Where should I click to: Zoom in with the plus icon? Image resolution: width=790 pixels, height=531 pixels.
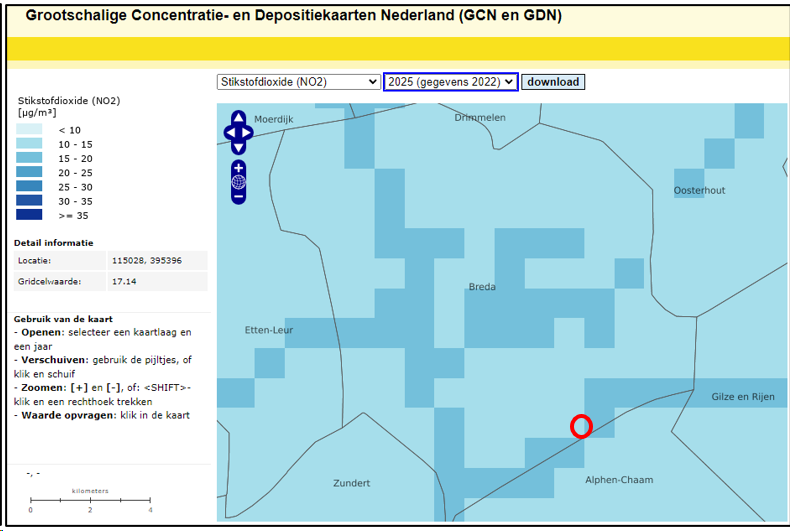238,167
